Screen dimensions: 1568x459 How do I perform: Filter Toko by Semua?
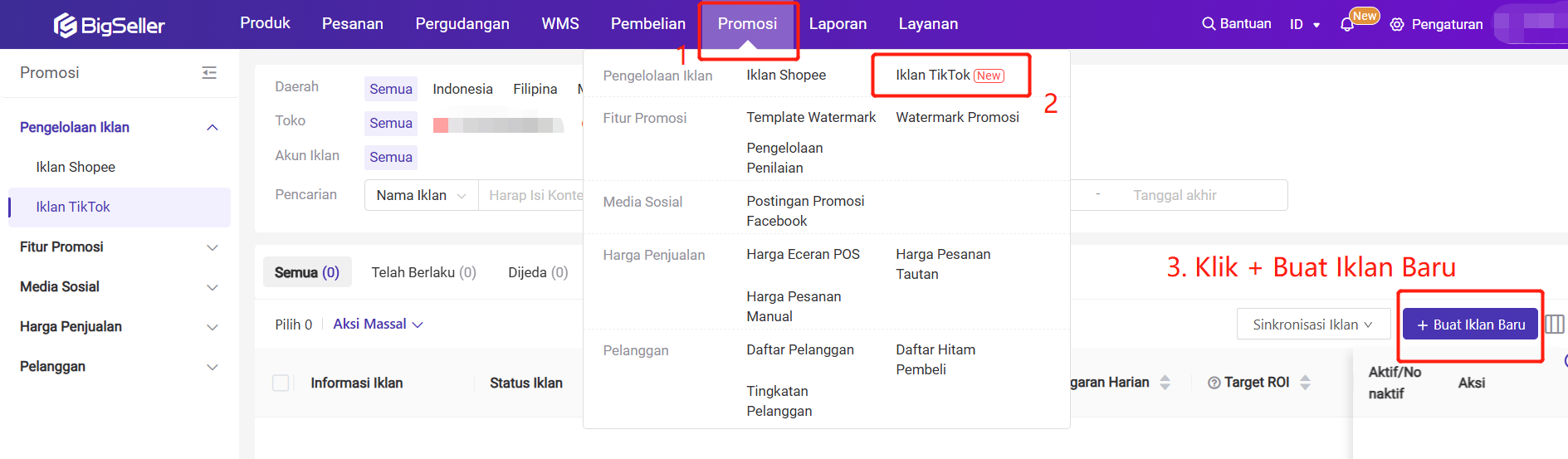pos(391,123)
